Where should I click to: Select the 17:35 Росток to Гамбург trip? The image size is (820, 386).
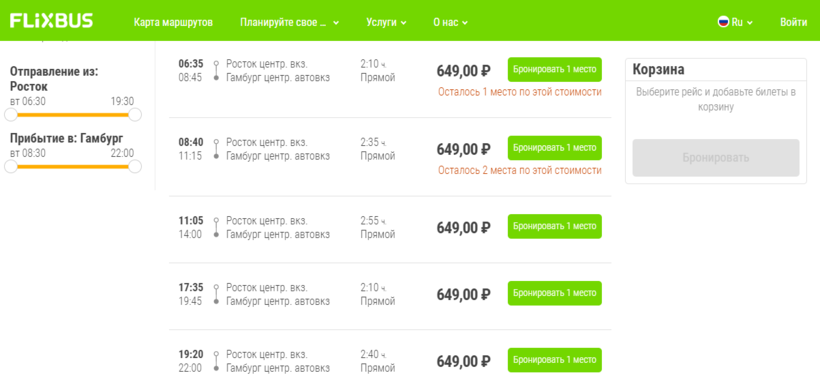pos(390,296)
